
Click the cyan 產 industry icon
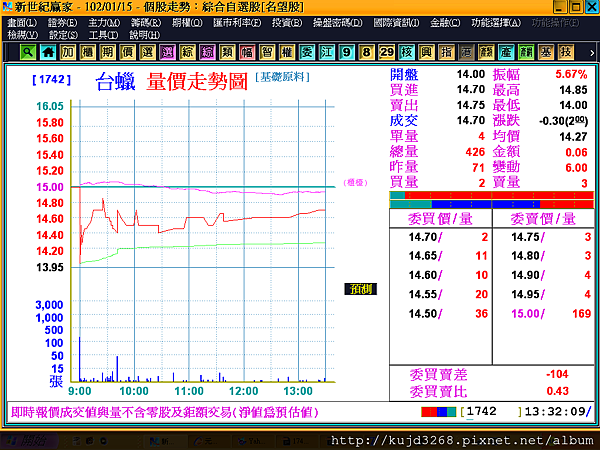coord(506,52)
